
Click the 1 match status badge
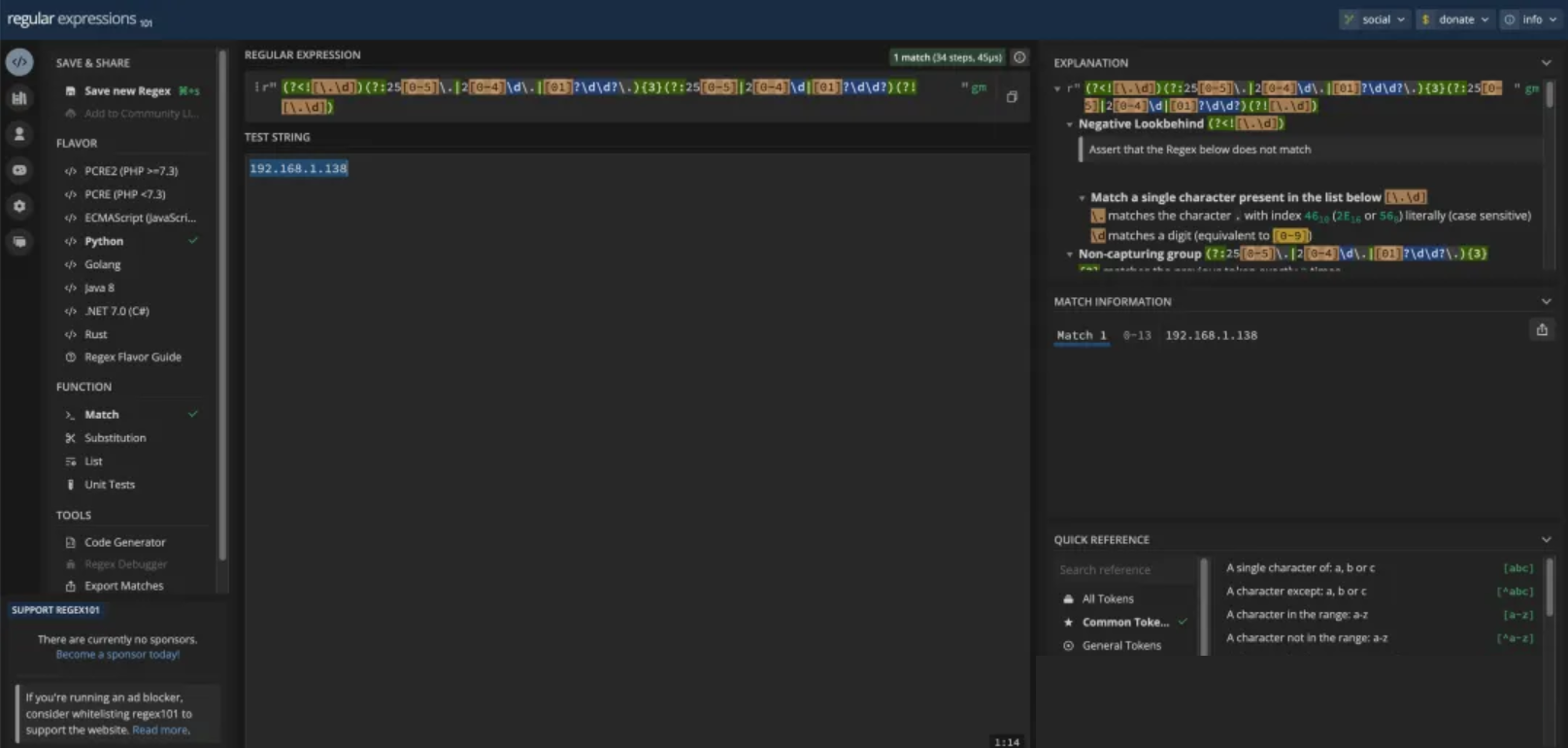click(x=947, y=57)
